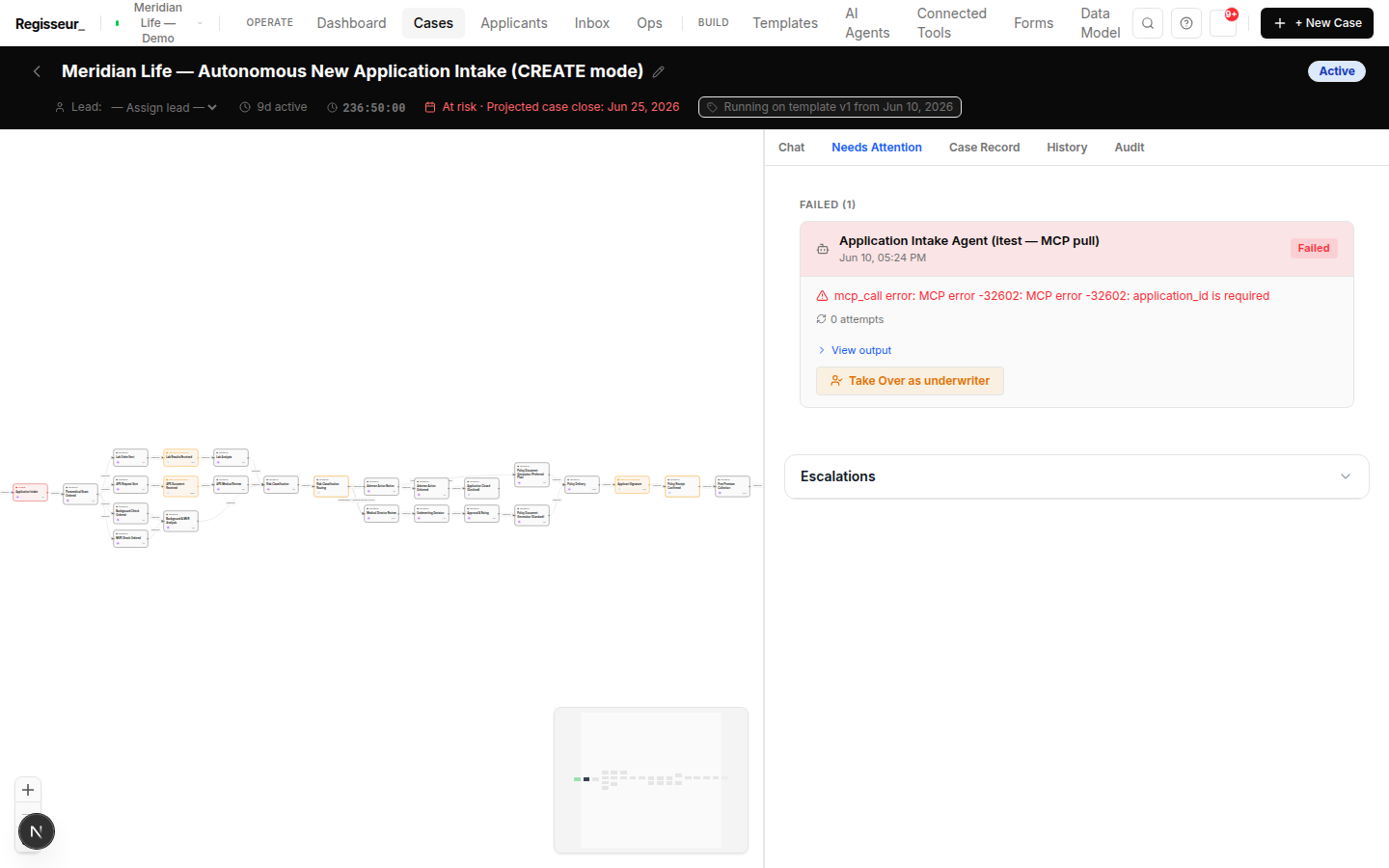Open the help question mark icon
Screen dimensions: 1389x868
pos(1185,23)
